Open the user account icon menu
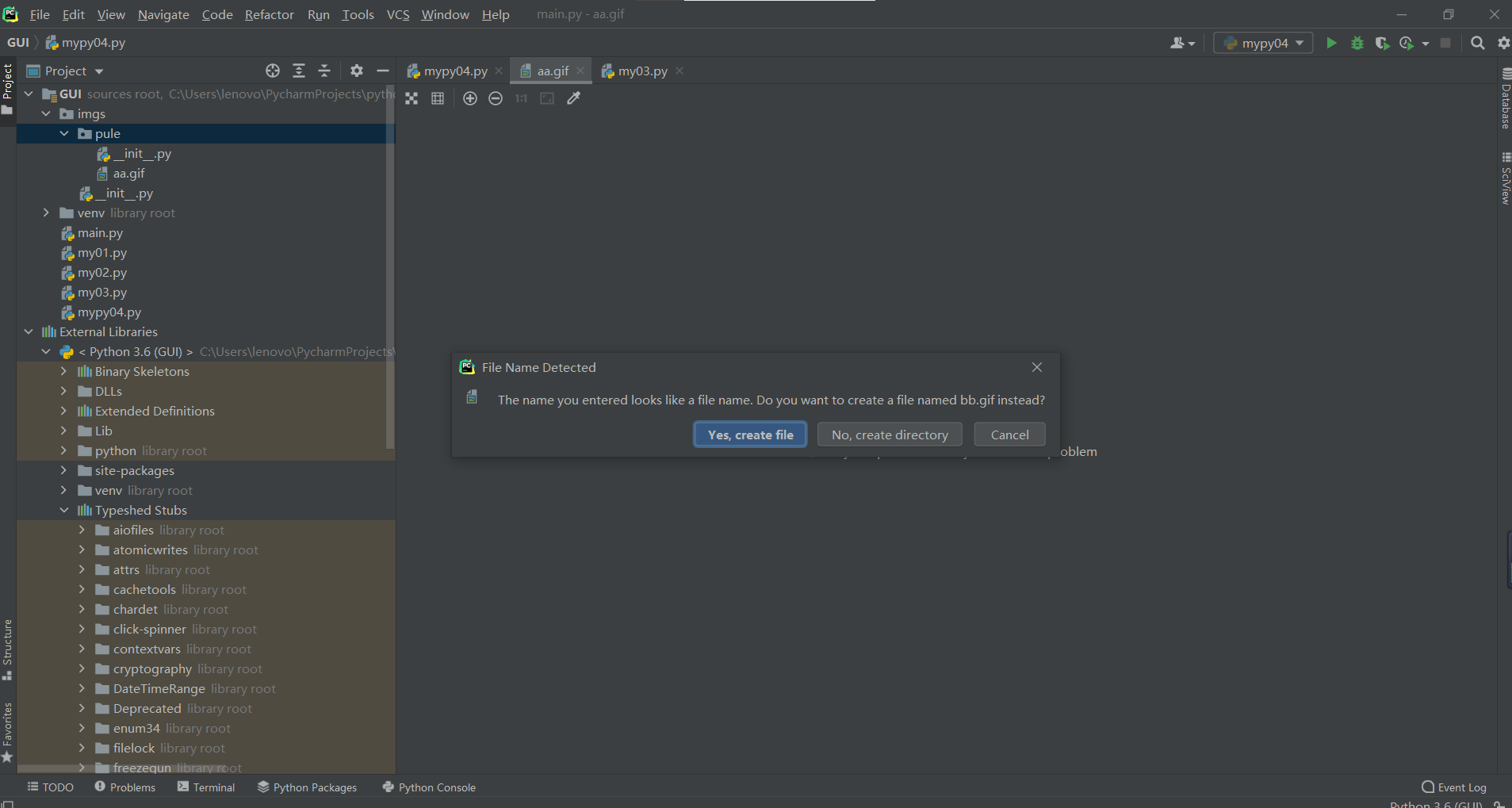Viewport: 1512px width, 808px height. (x=1181, y=43)
